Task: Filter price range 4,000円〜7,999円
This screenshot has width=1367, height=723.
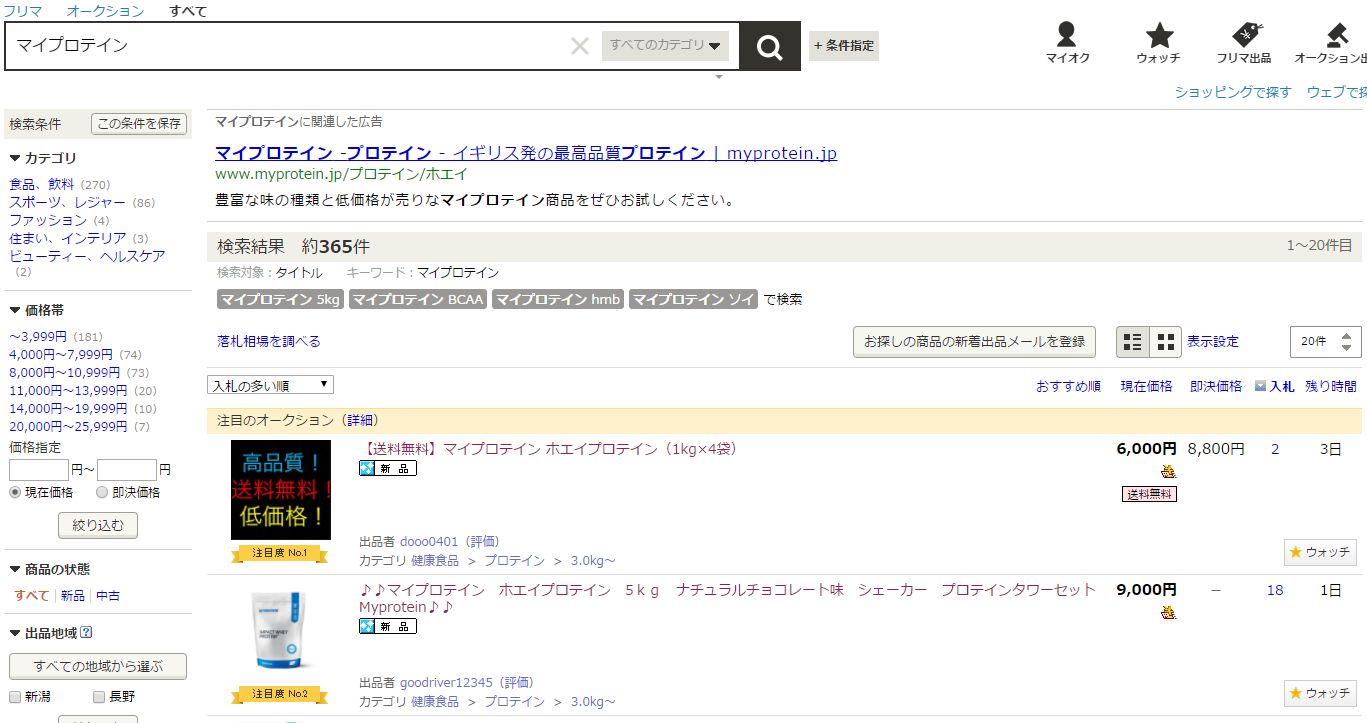Action: (x=61, y=354)
